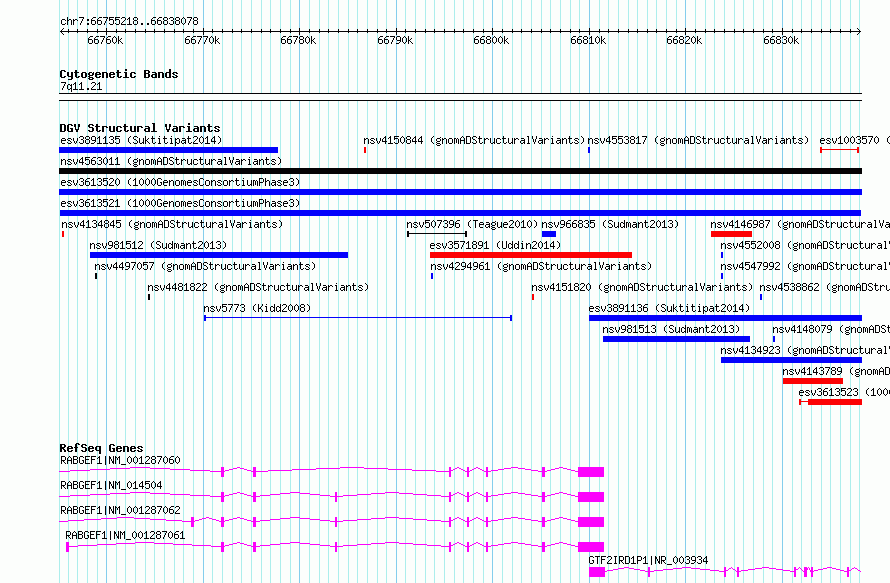The image size is (890, 583).
Task: Click the esv1003570 red variant span
Action: tap(839, 150)
